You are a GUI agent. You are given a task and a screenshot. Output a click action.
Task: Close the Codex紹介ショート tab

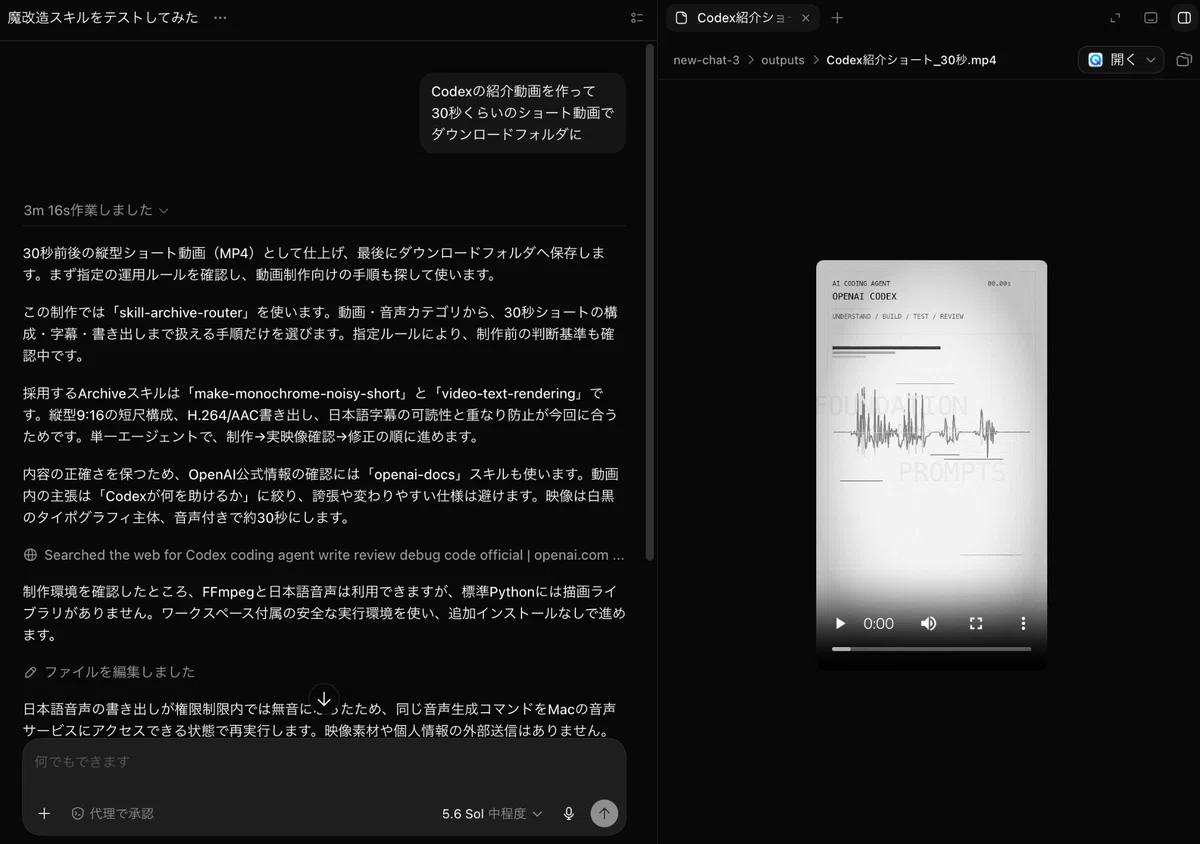coord(806,18)
